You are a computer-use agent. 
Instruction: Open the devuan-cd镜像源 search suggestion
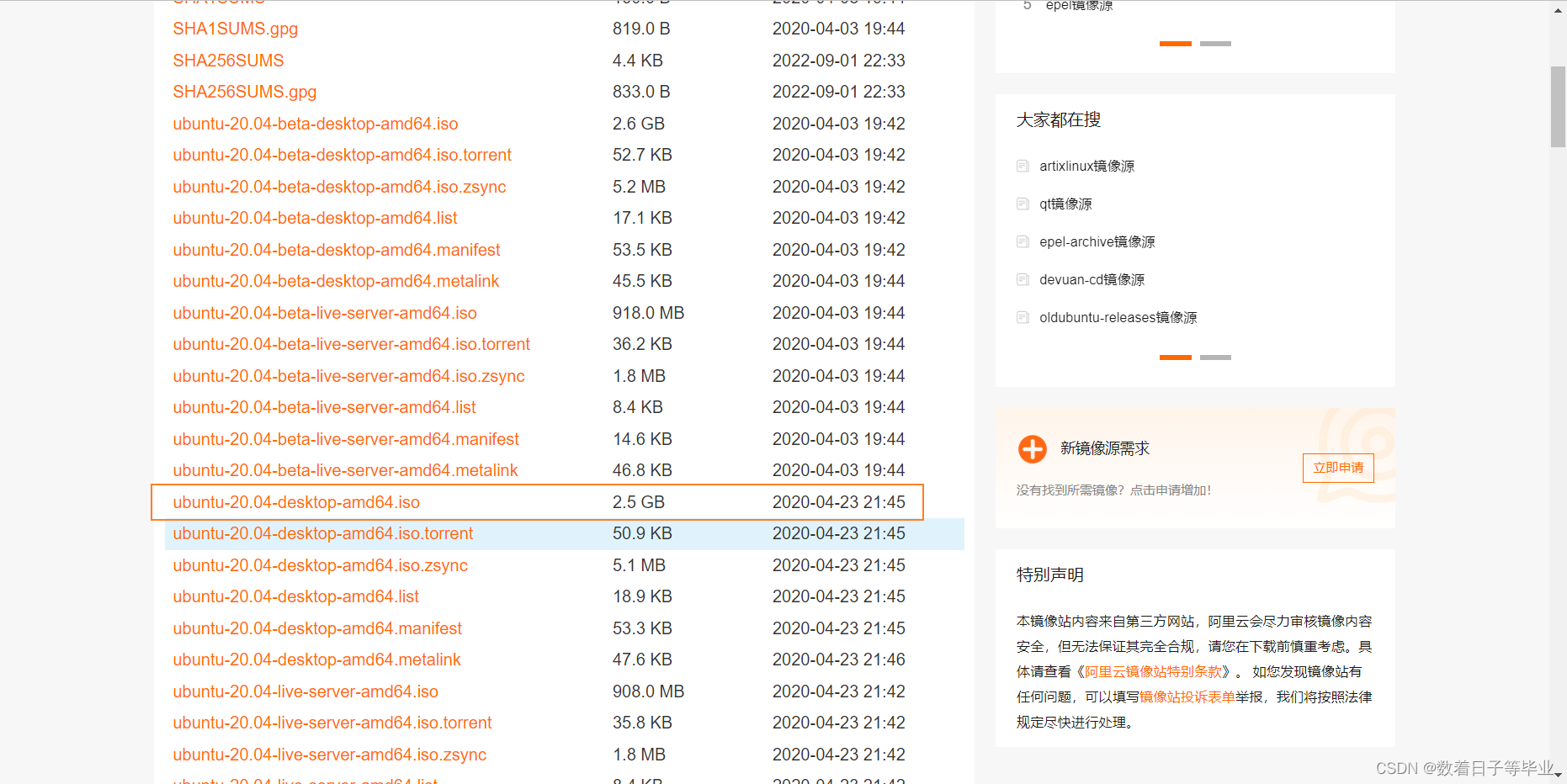[1092, 279]
